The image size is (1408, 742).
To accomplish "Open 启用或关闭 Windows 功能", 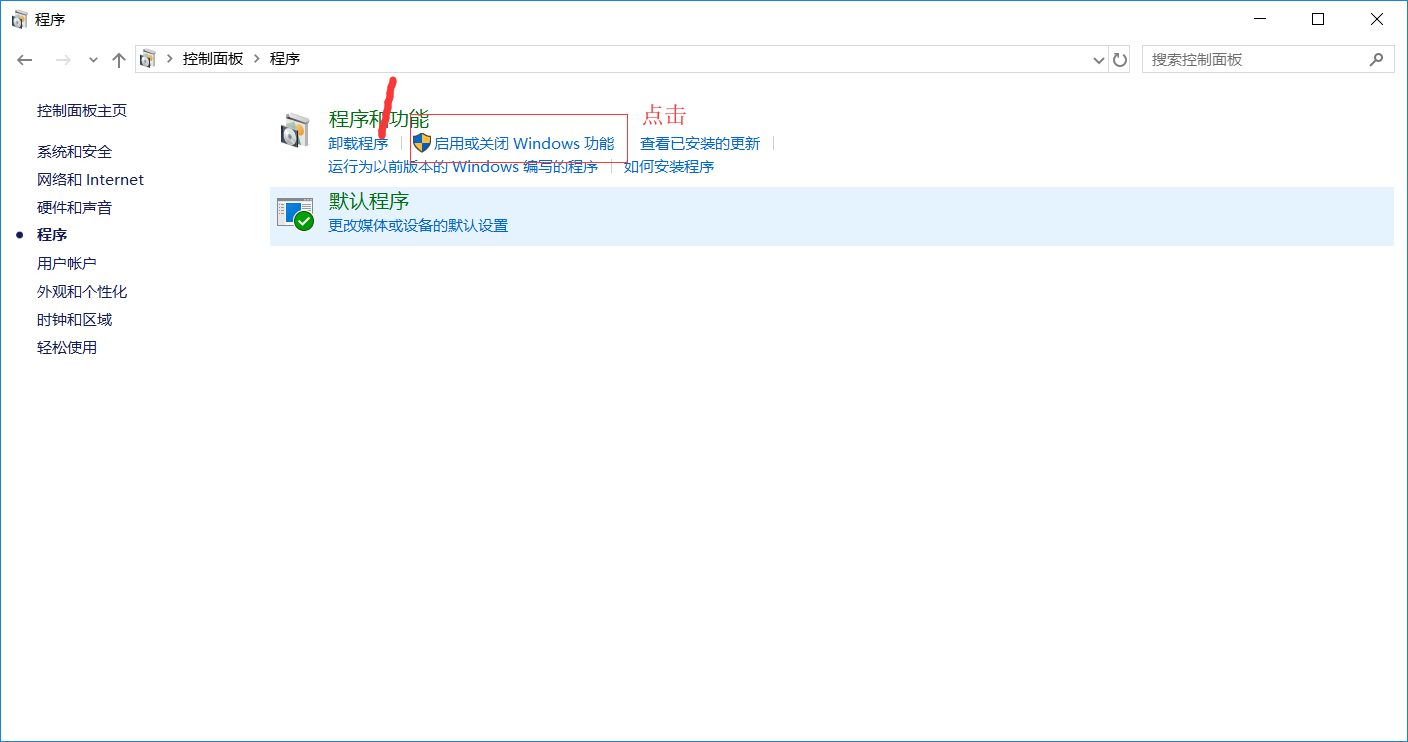I will coord(524,144).
